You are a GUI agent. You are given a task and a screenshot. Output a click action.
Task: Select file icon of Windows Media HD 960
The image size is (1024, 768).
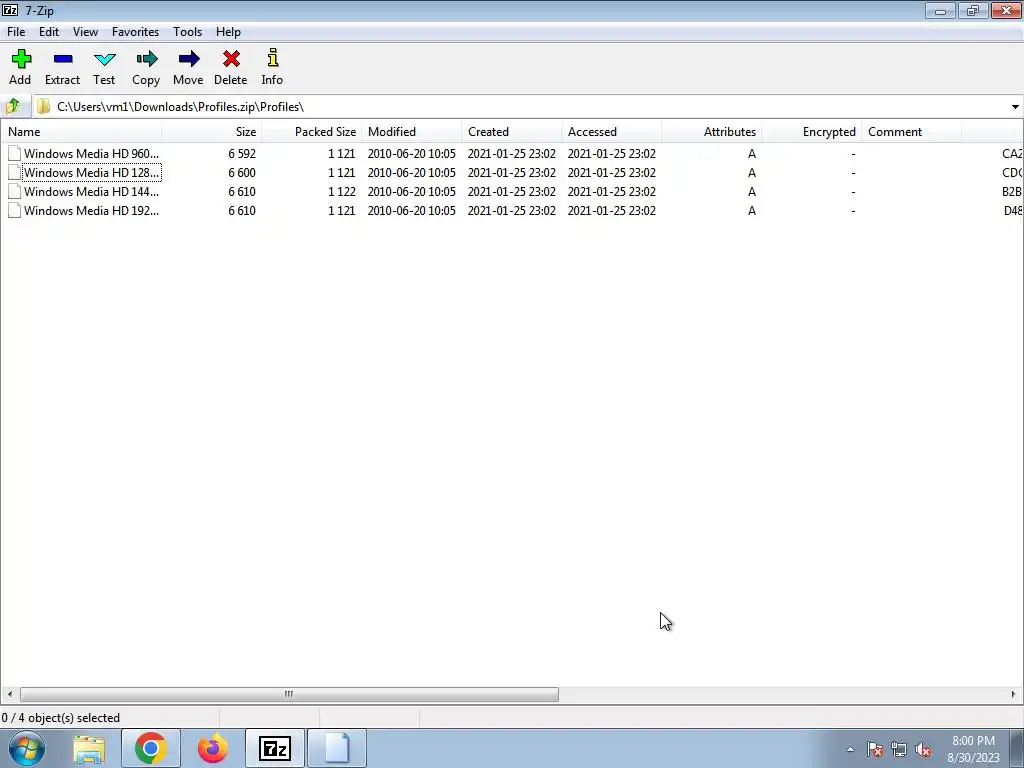click(x=14, y=153)
